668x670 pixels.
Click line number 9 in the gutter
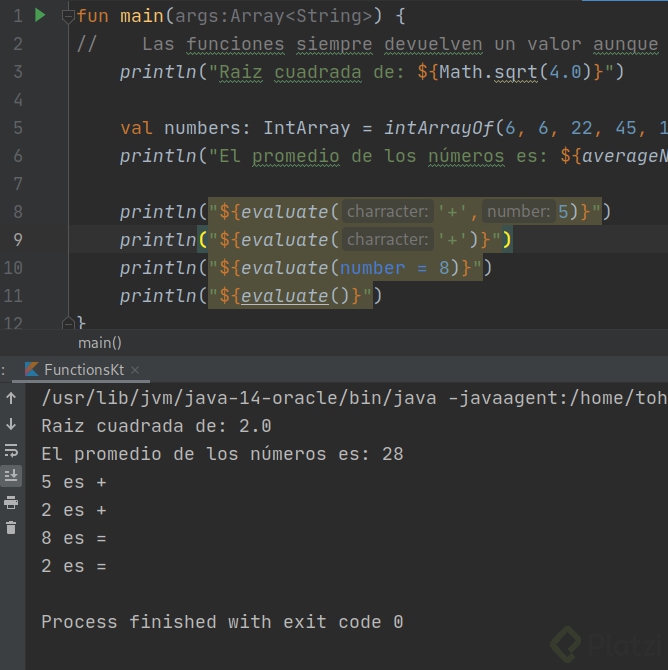tap(18, 240)
